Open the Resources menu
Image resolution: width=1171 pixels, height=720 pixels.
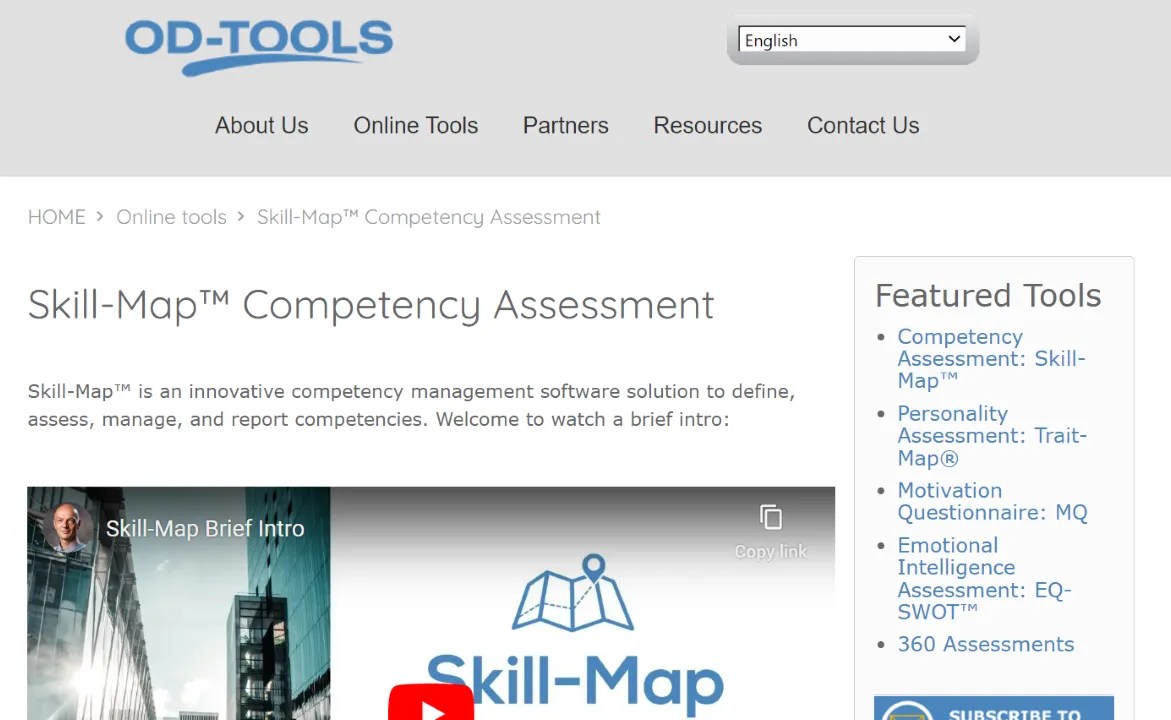[707, 125]
